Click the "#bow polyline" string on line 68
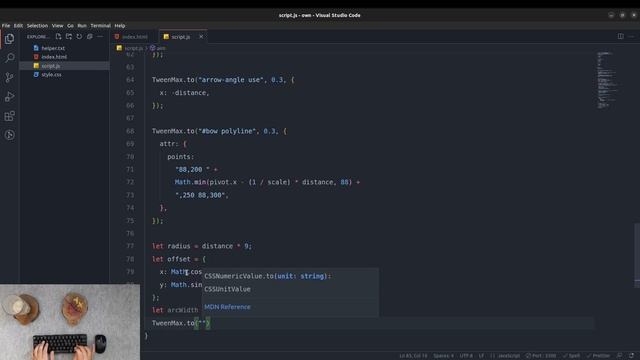 click(227, 131)
